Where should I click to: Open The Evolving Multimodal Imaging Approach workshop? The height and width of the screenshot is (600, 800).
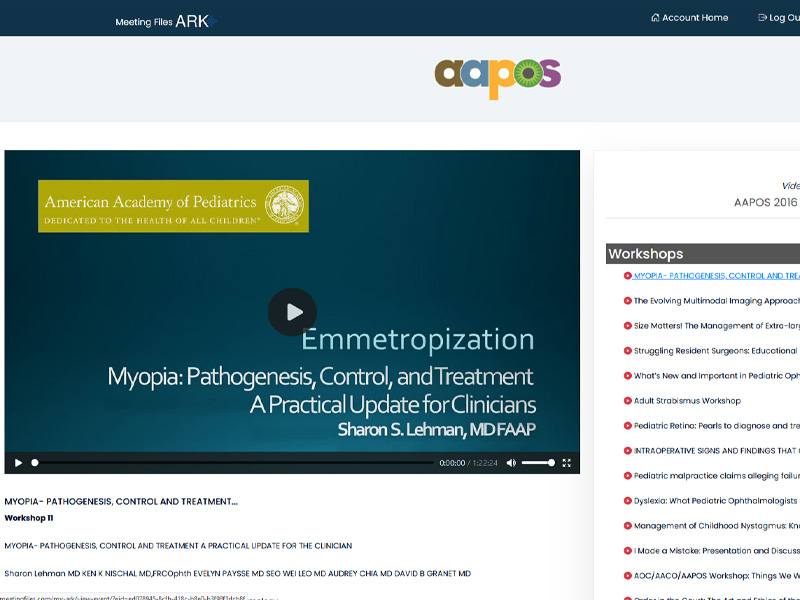pyautogui.click(x=716, y=301)
